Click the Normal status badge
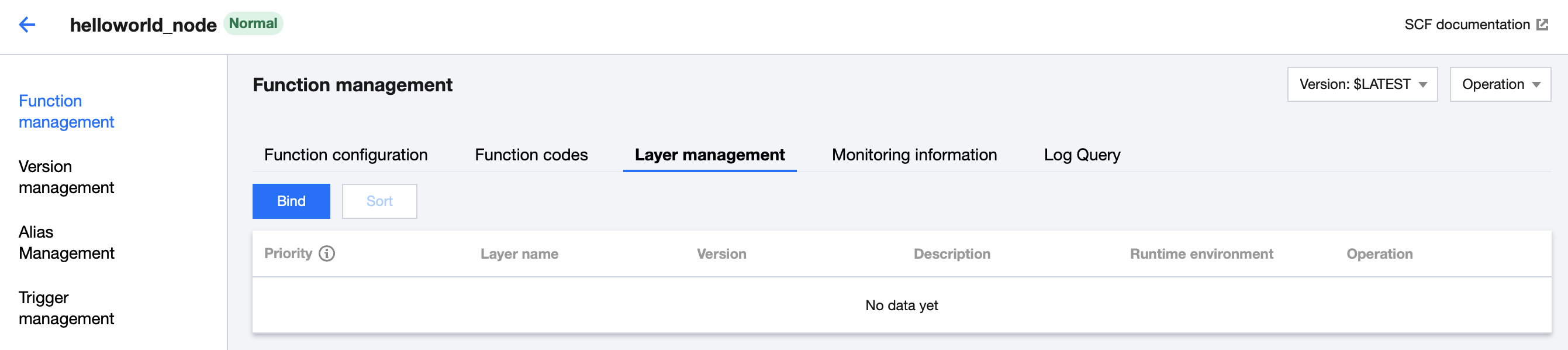The height and width of the screenshot is (350, 1568). pos(253,24)
